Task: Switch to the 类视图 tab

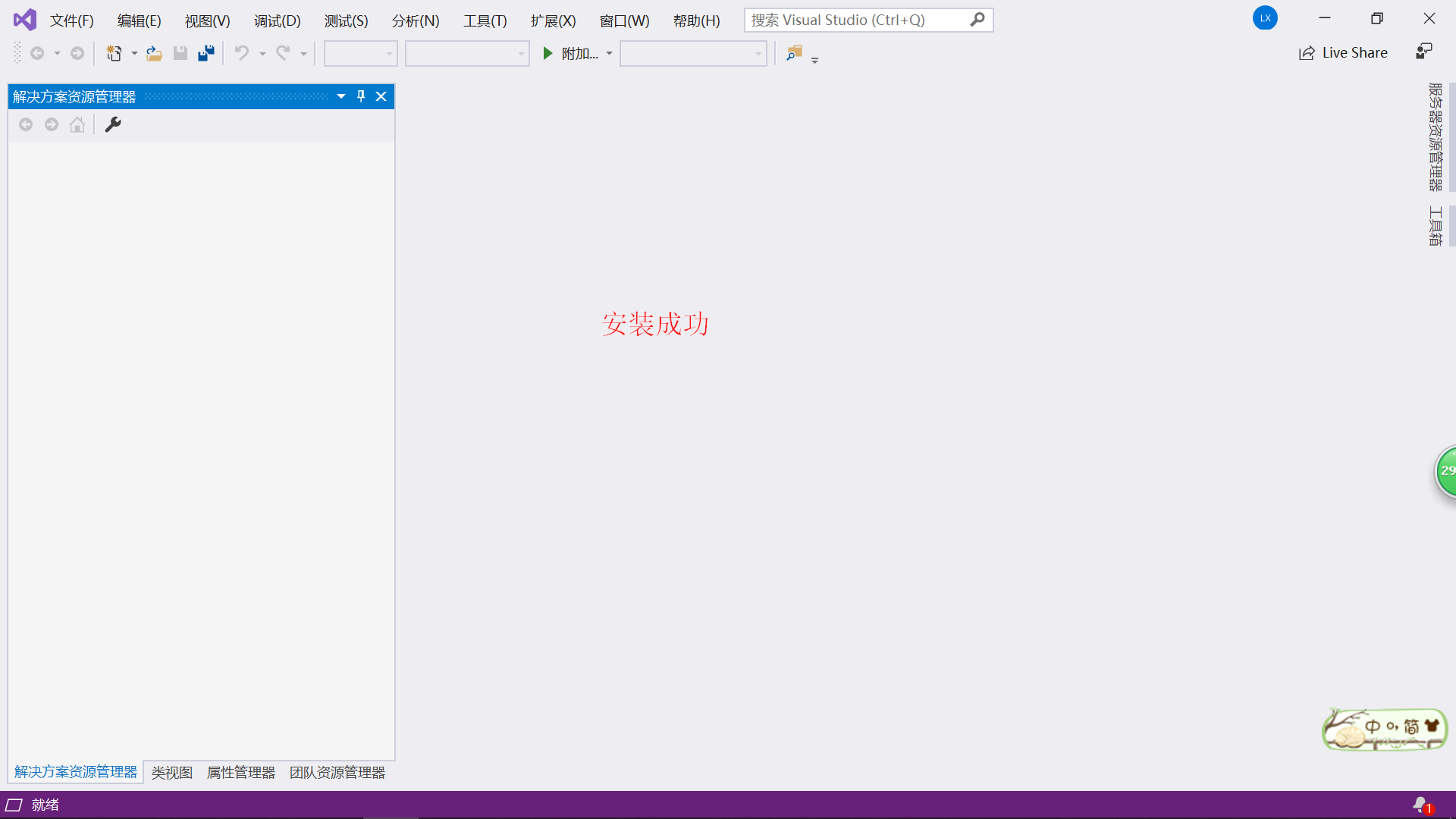Action: pyautogui.click(x=171, y=772)
